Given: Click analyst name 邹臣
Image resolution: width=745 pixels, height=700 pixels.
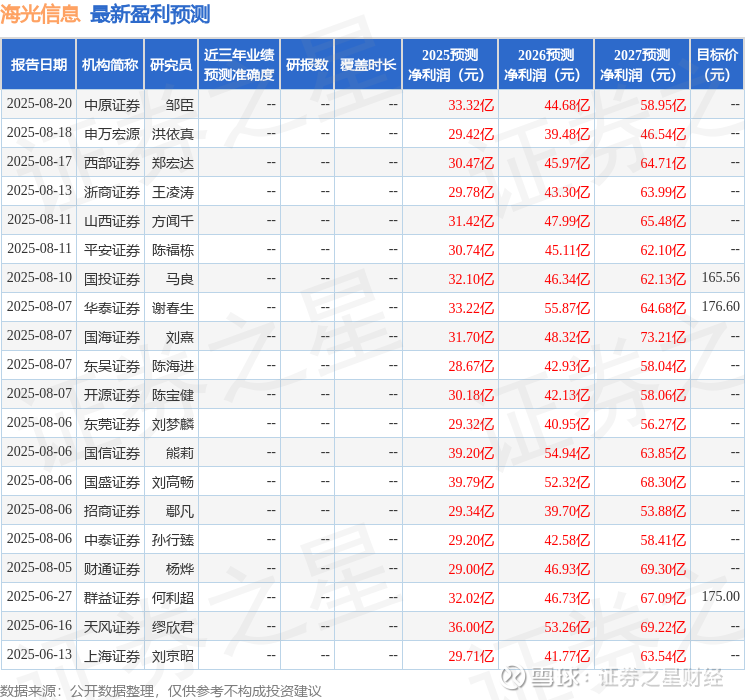Looking at the screenshot, I should [x=180, y=105].
